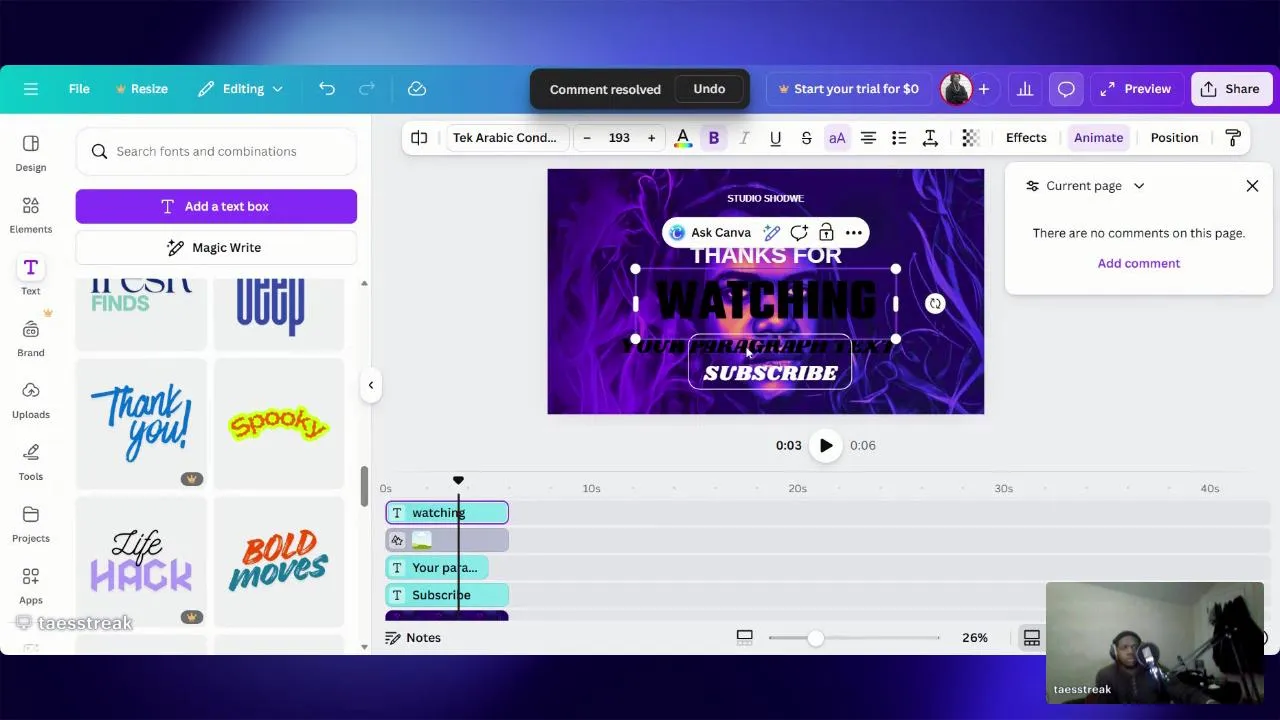This screenshot has width=1280, height=720.
Task: Open the Effects panel
Action: point(1026,138)
